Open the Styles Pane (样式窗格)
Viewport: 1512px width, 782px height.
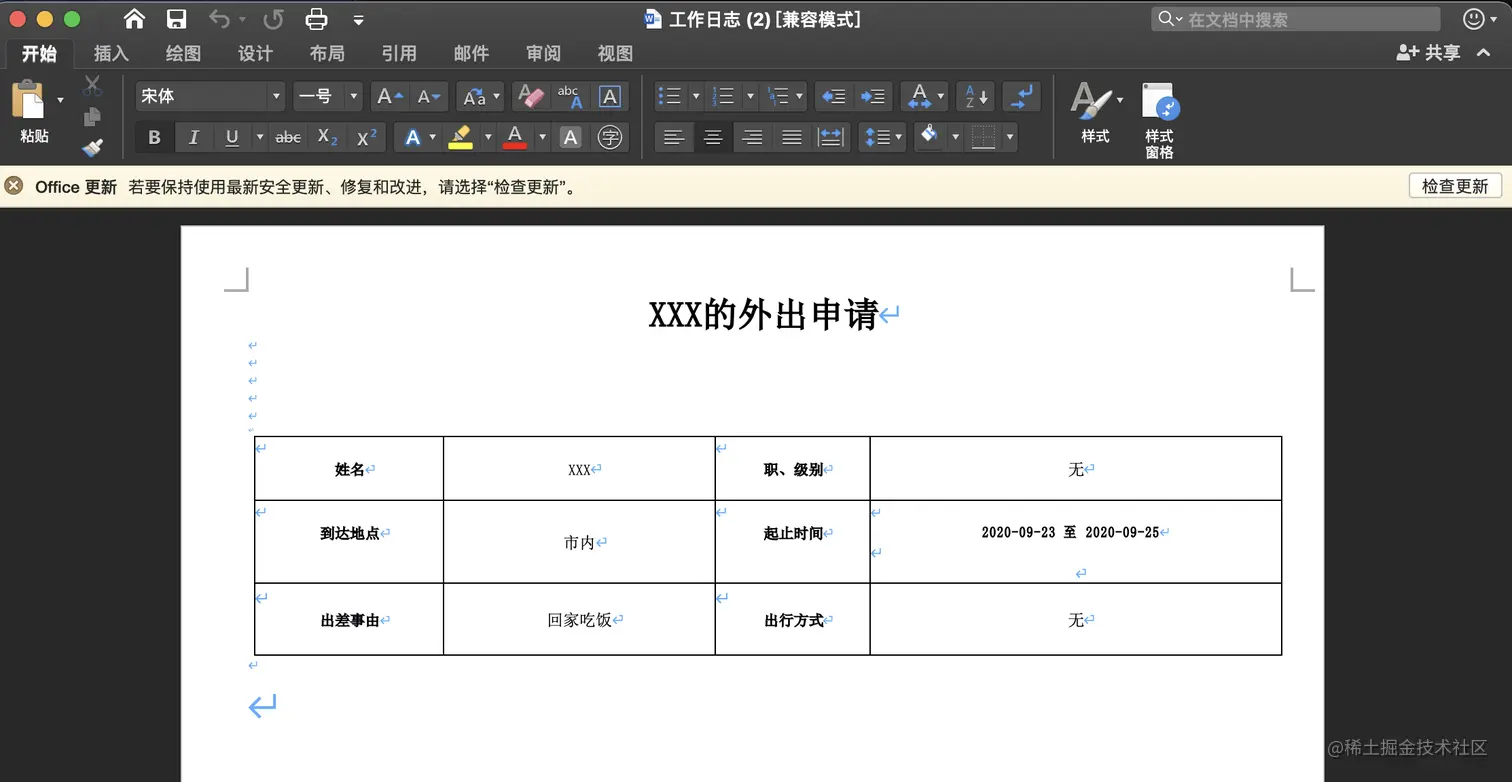pos(1160,120)
